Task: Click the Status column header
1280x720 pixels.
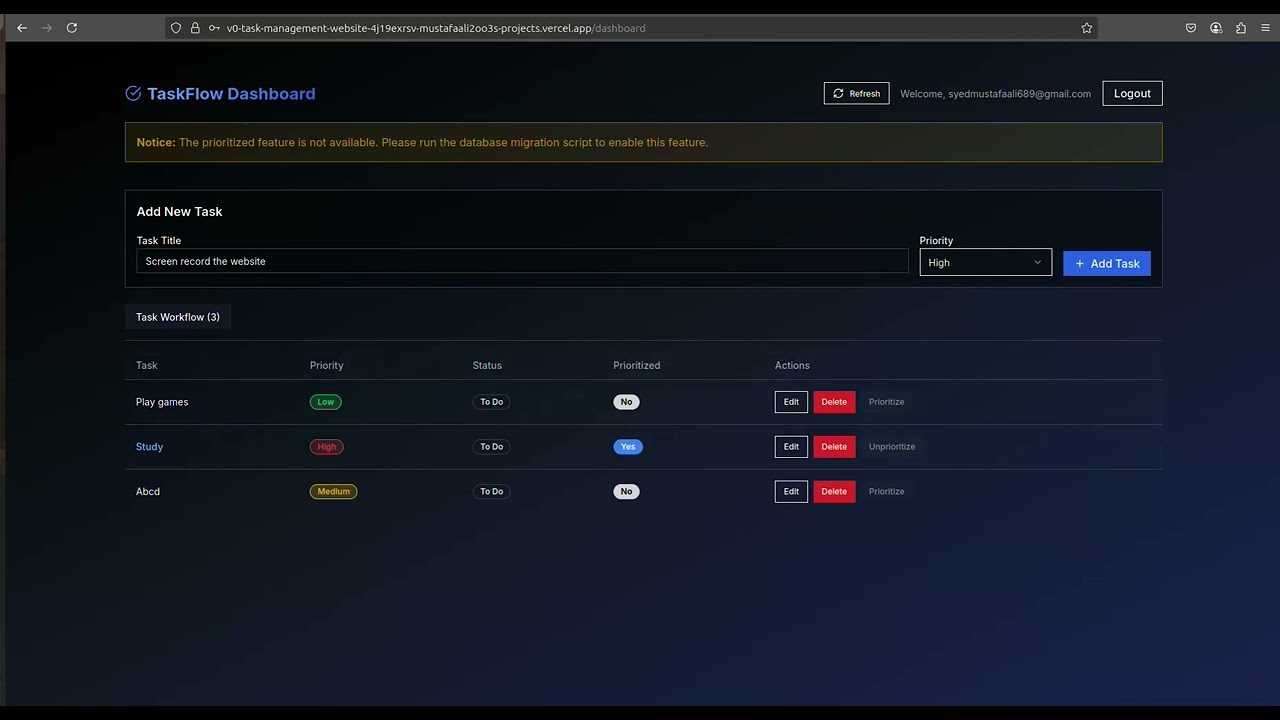Action: pos(487,365)
